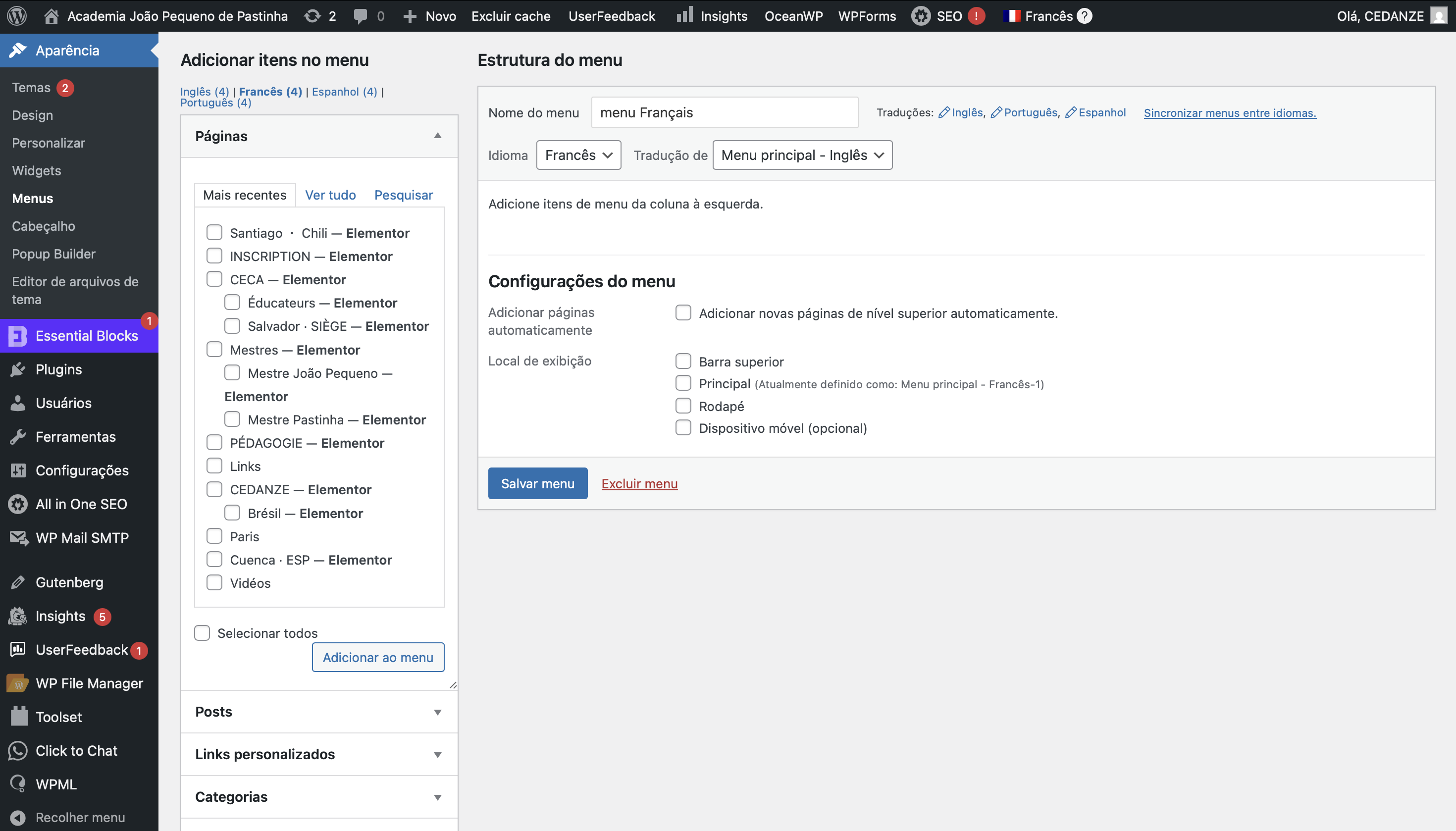Open the site home icon
This screenshot has width=1456, height=831.
(52, 15)
